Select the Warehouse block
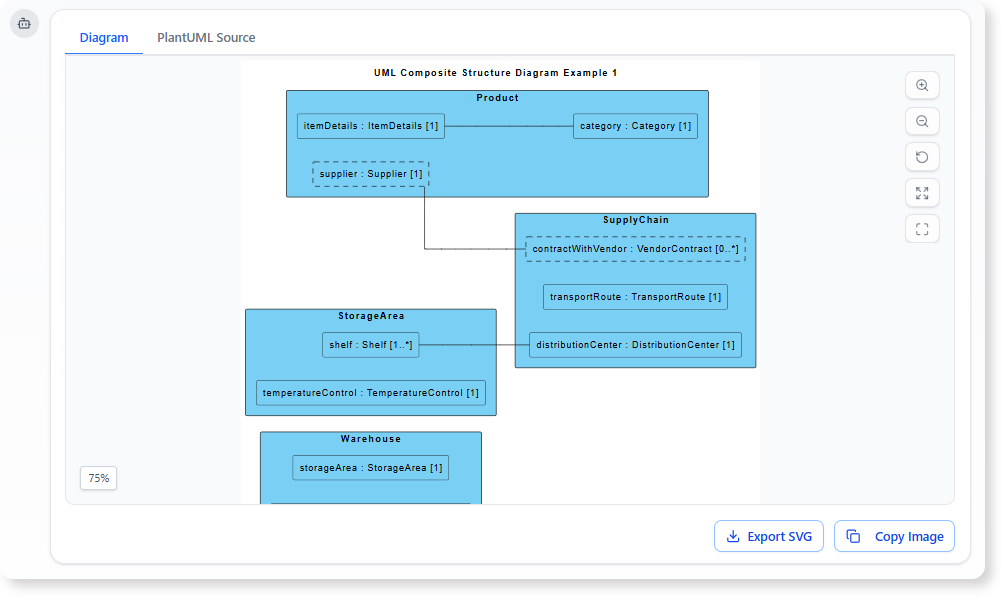Screen dimensions: 1001x598 (371, 439)
